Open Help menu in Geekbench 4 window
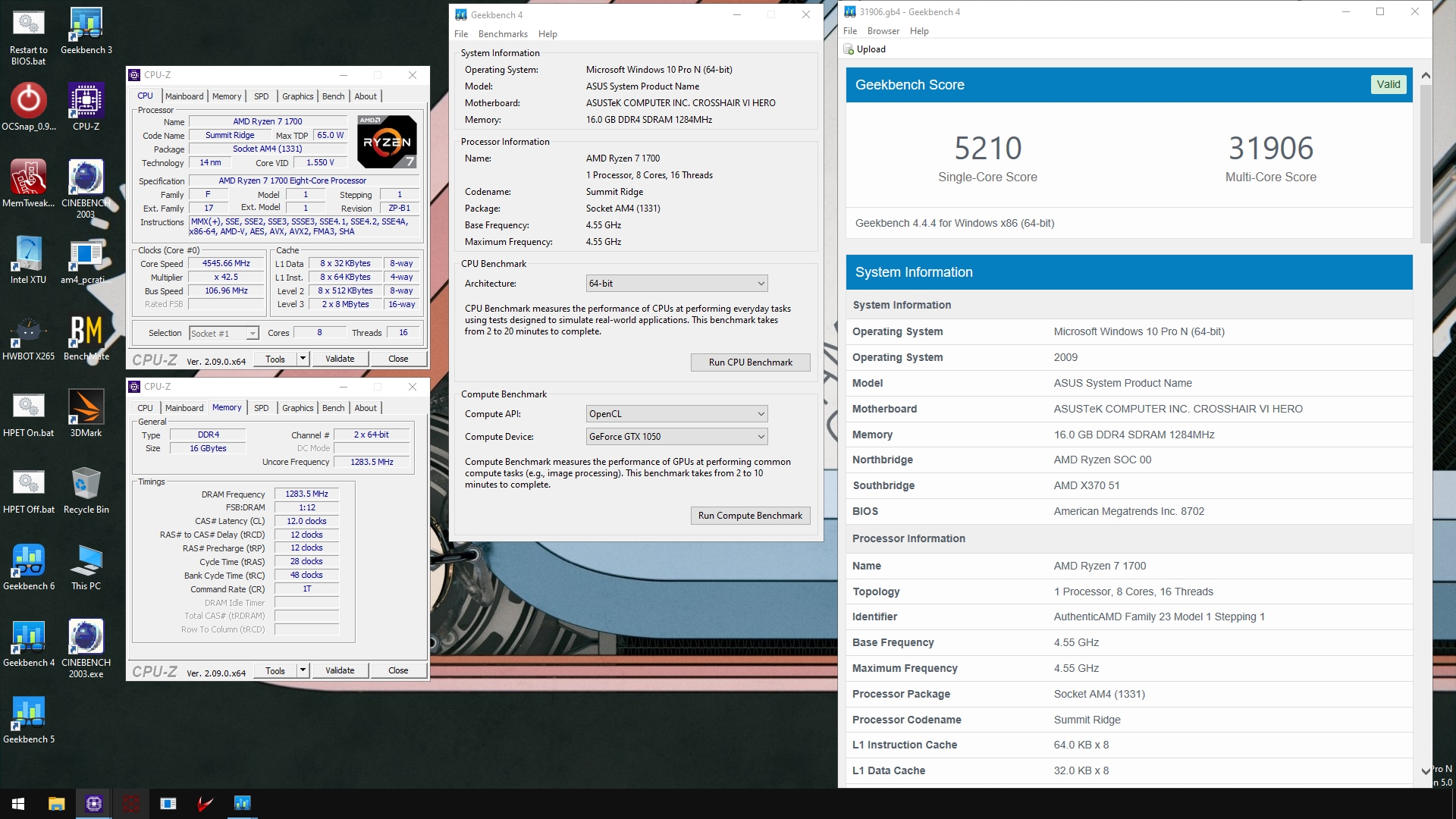The height and width of the screenshot is (819, 1456). click(x=548, y=34)
